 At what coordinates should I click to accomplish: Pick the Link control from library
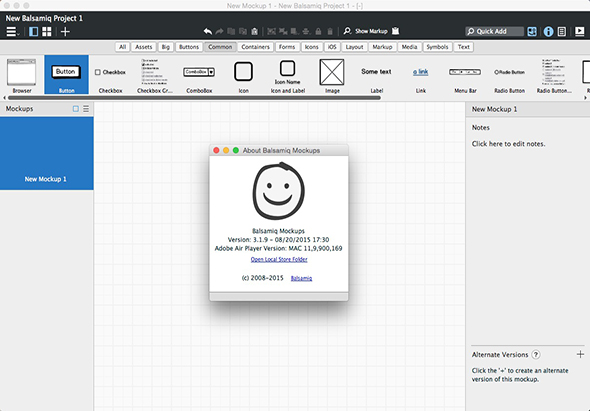pos(421,75)
